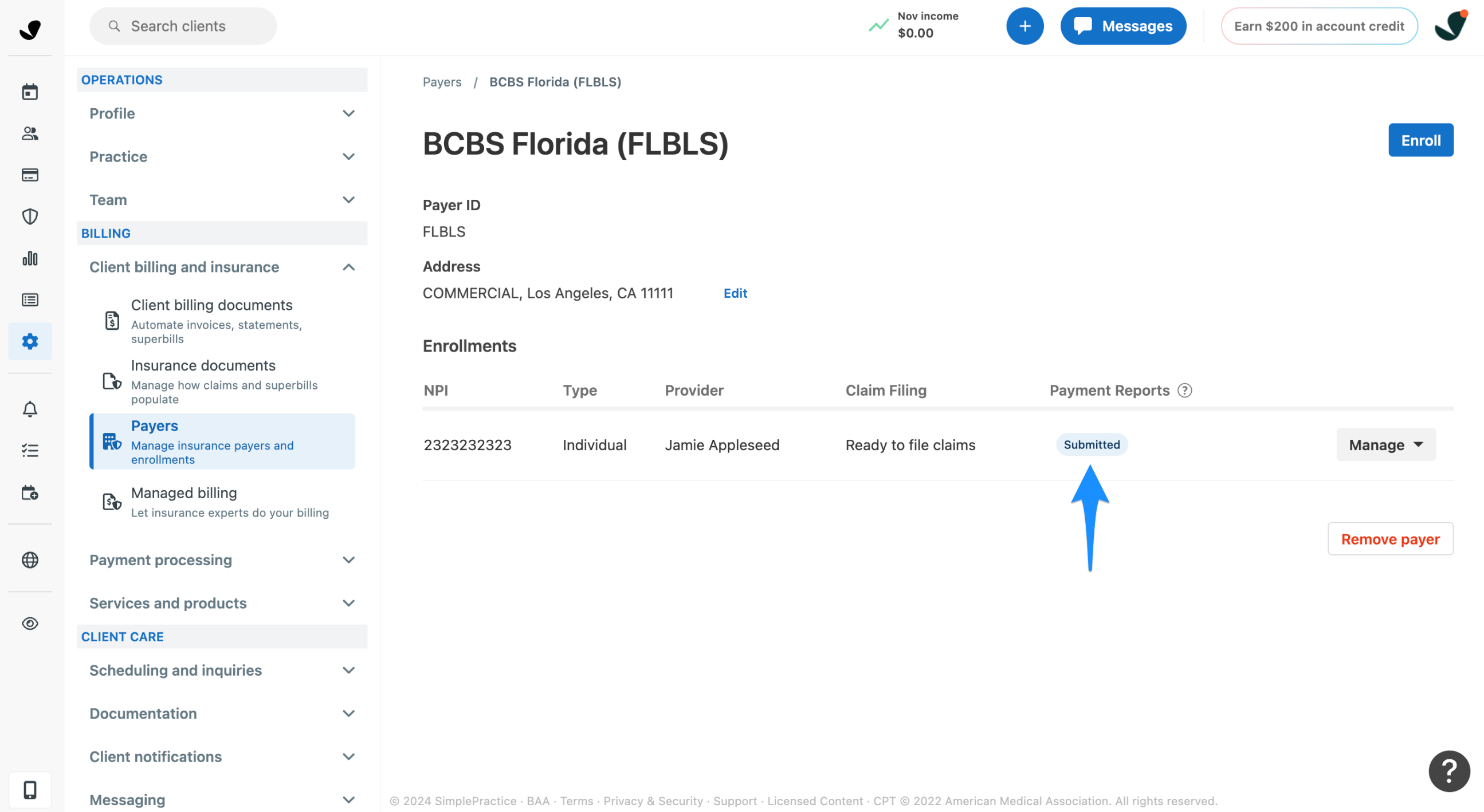Expand the Profile section

[222, 113]
